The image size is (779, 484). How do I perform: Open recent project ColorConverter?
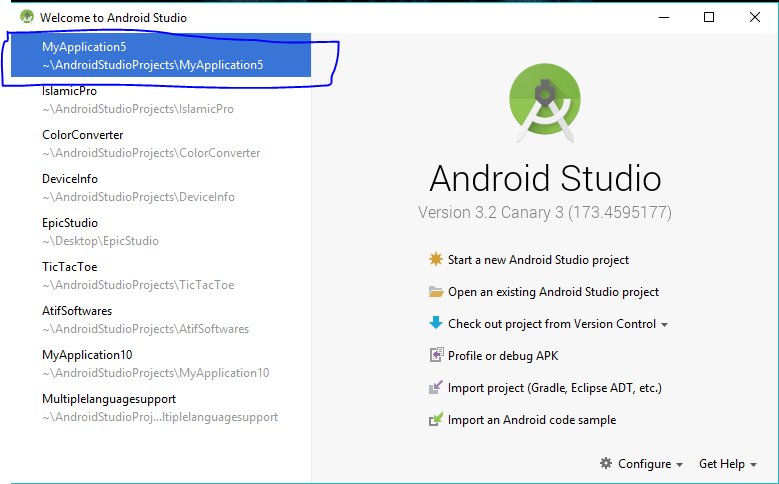tap(161, 144)
